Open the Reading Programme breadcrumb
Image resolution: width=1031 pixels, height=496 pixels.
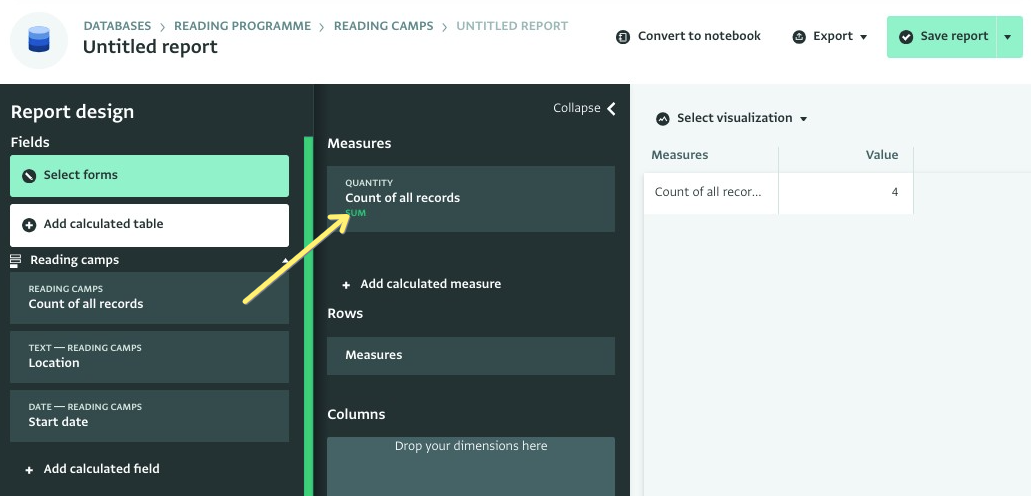[x=242, y=26]
